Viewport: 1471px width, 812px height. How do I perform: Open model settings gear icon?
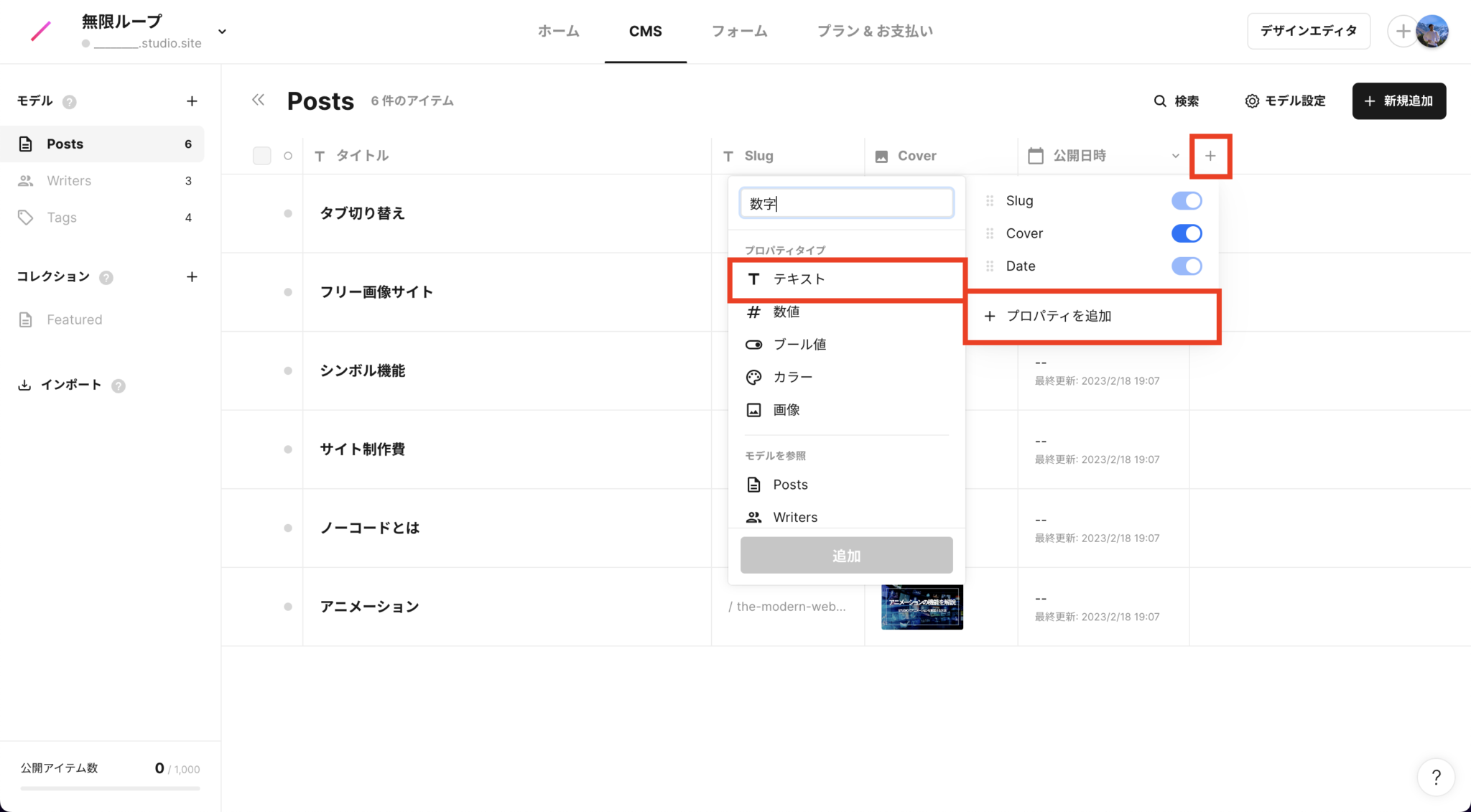[1251, 101]
